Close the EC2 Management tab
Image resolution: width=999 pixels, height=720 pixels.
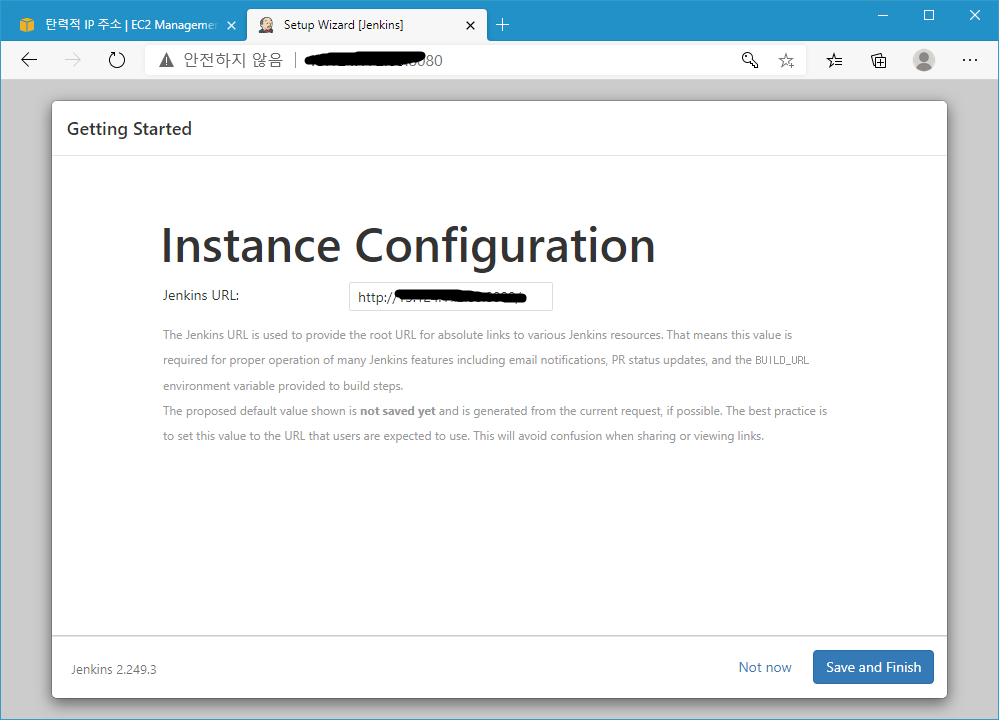(231, 25)
